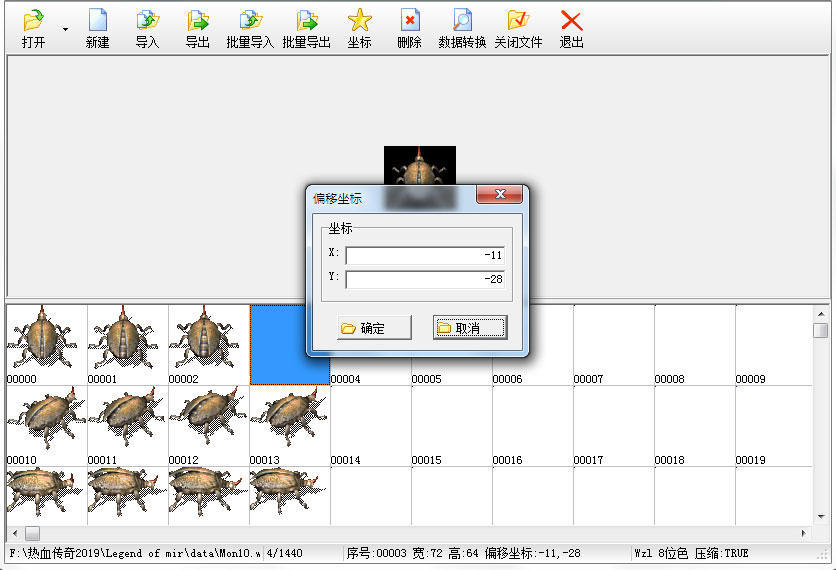
Task: Select beetle thumbnail 00012
Action: pos(208,420)
